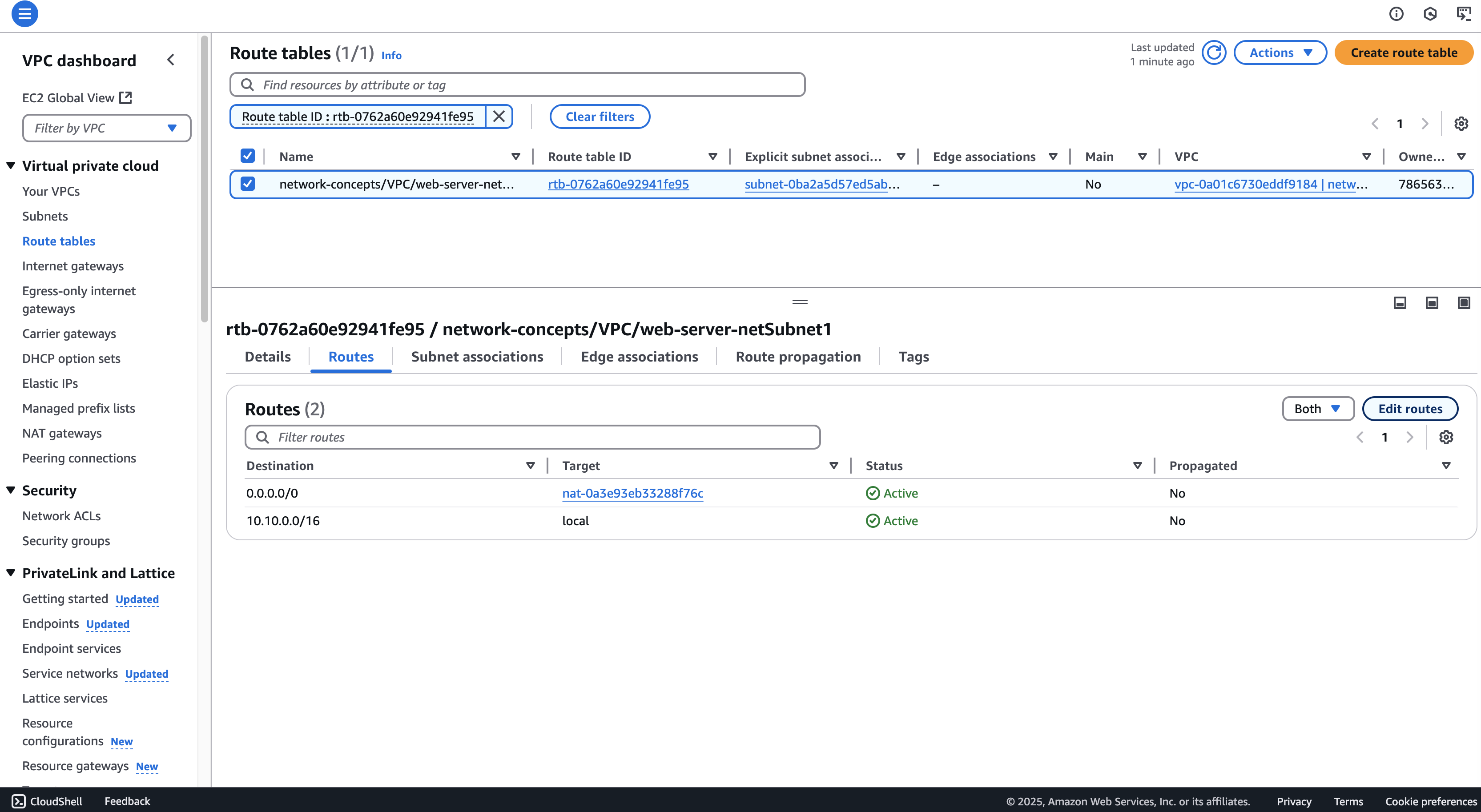Click split panel resize handle bar

[x=800, y=301]
